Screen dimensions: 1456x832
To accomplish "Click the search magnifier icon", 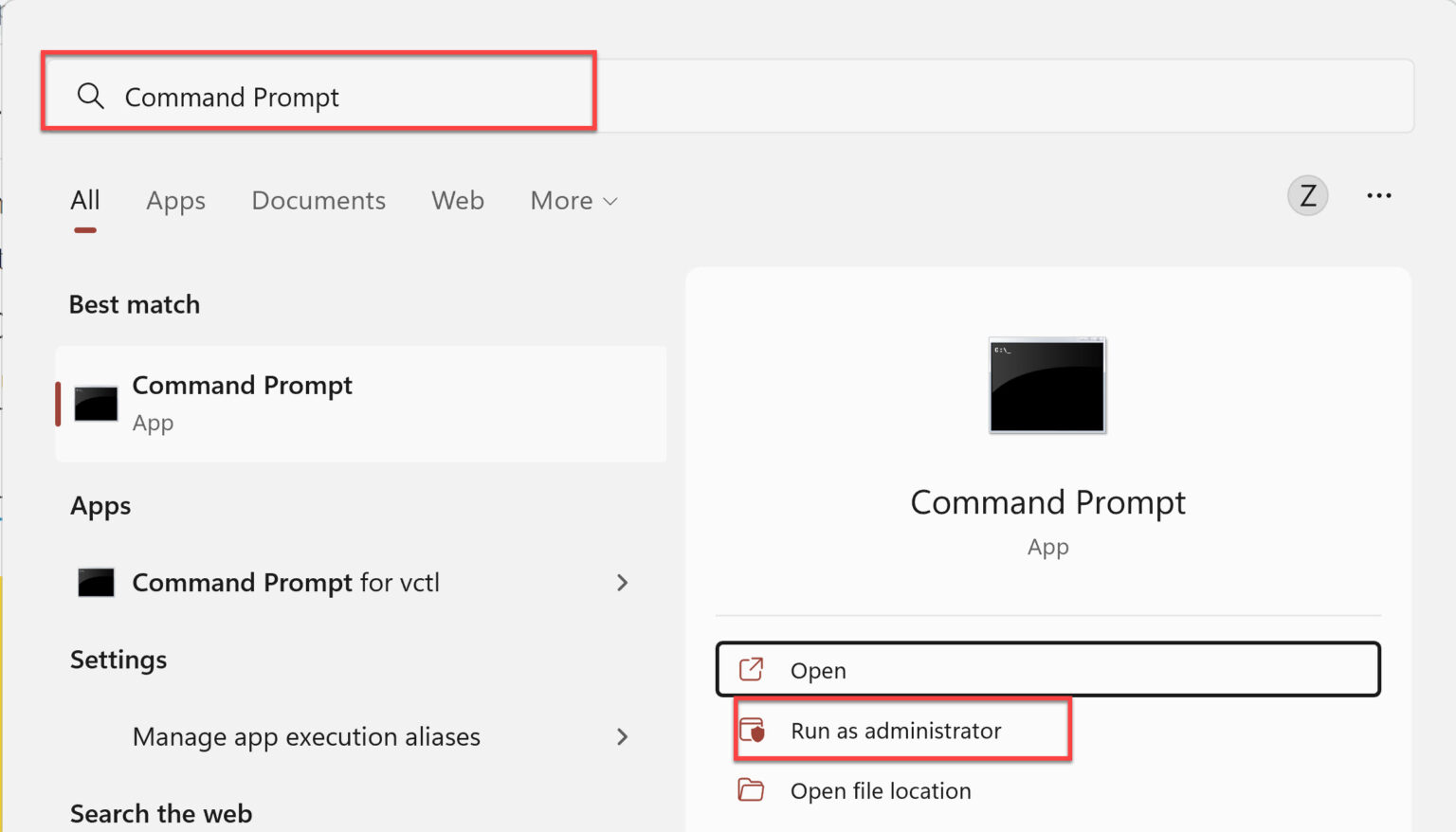I will point(91,96).
